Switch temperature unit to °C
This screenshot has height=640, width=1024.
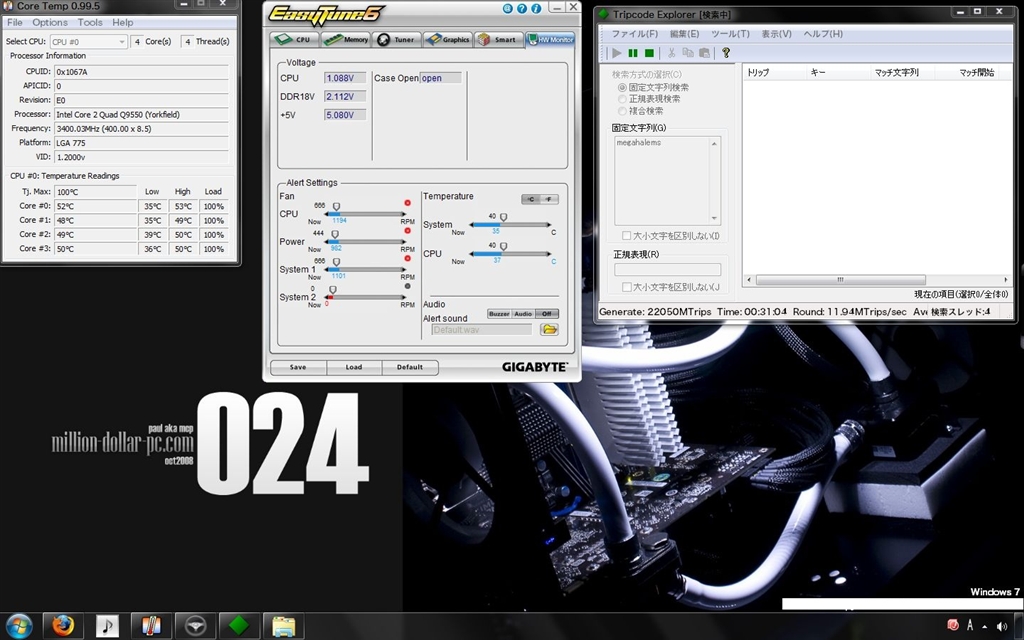pos(531,199)
